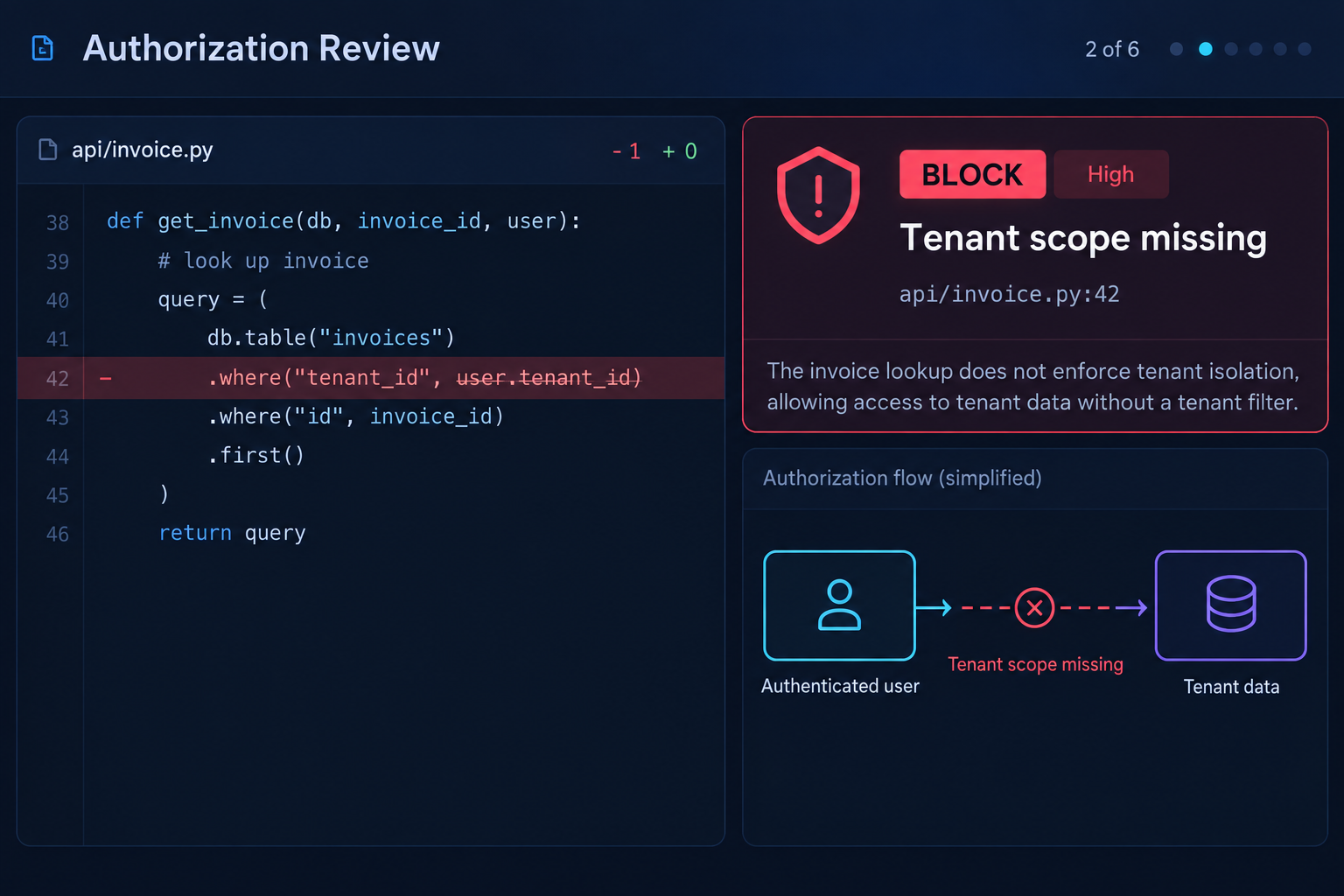Image resolution: width=1344 pixels, height=896 pixels.
Task: Click the "Tenant data" label
Action: coord(1231,687)
